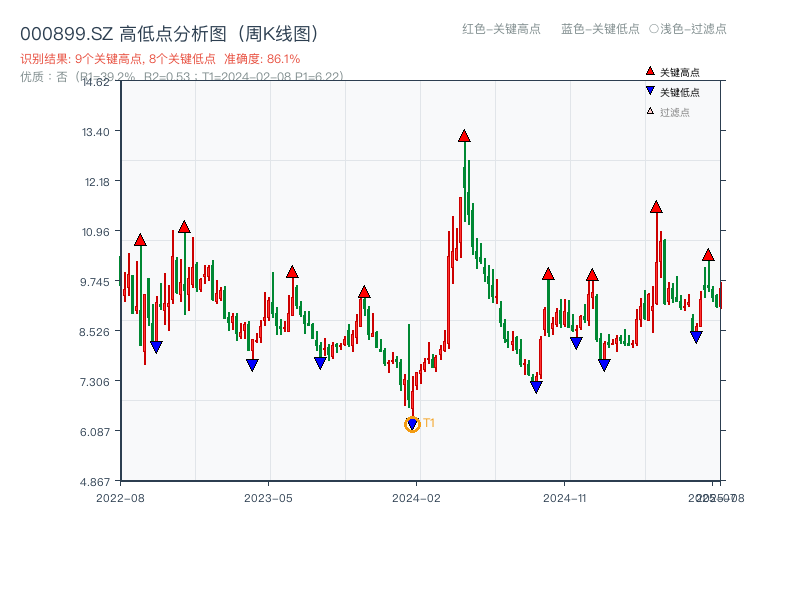Click the 10.96 y-axis label

[x=95, y=232]
